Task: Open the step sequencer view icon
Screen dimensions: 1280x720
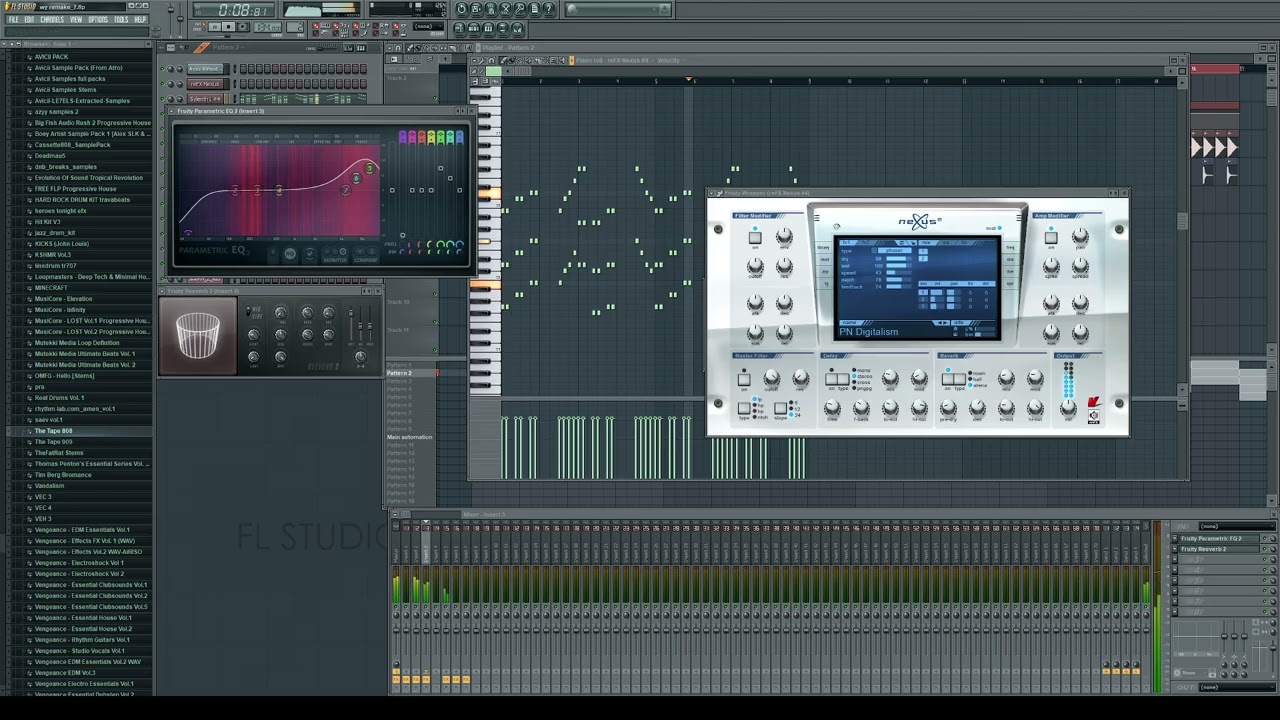Action: coord(474,28)
